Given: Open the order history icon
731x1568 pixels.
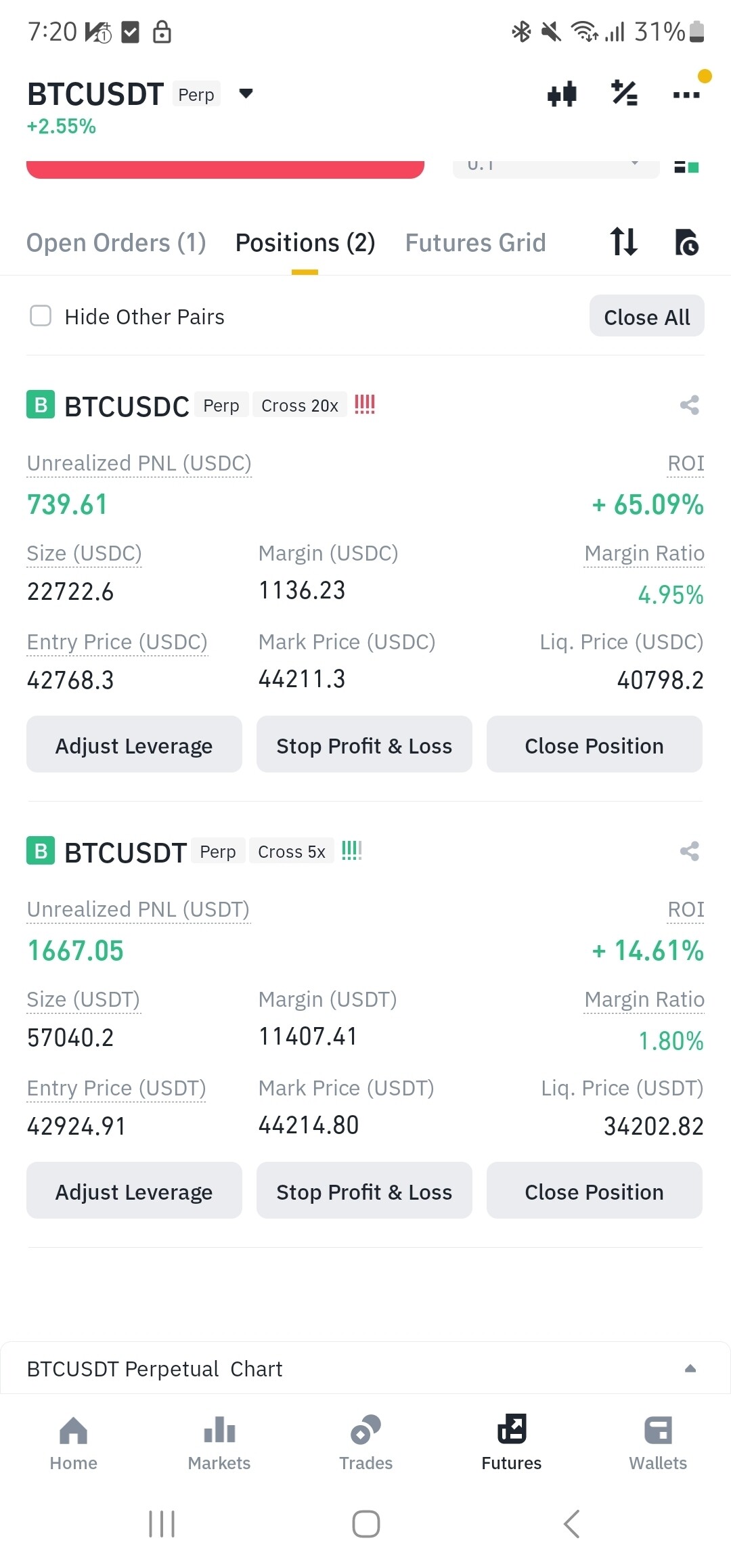Looking at the screenshot, I should [x=686, y=242].
